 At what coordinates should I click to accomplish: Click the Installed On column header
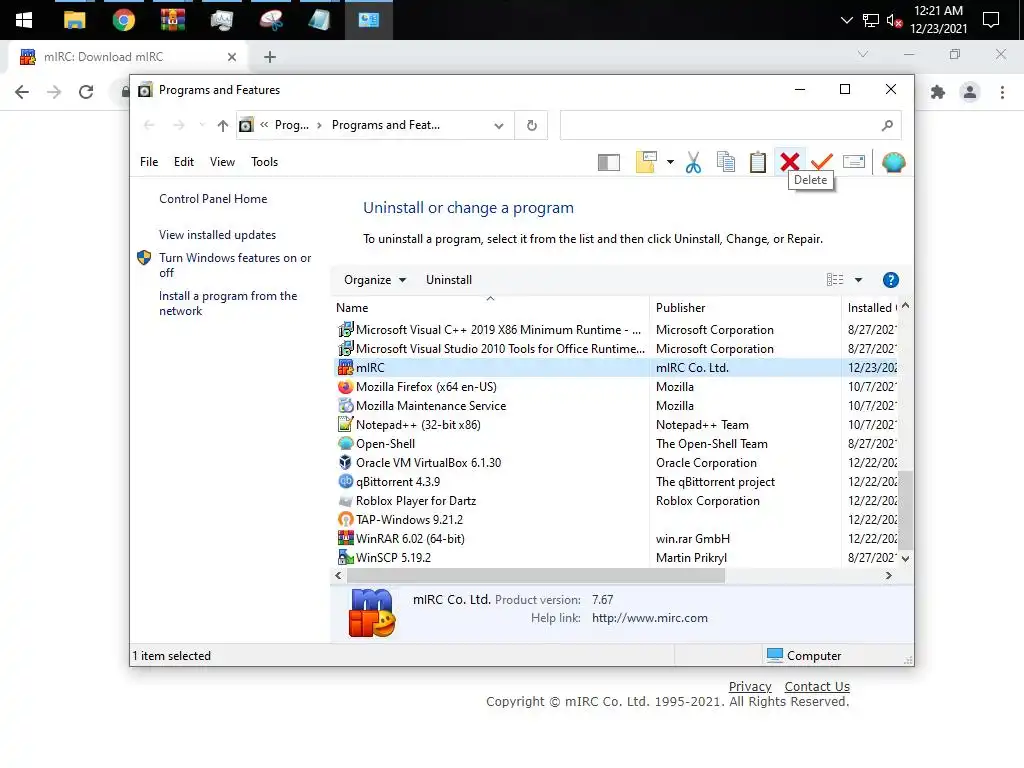coord(871,308)
